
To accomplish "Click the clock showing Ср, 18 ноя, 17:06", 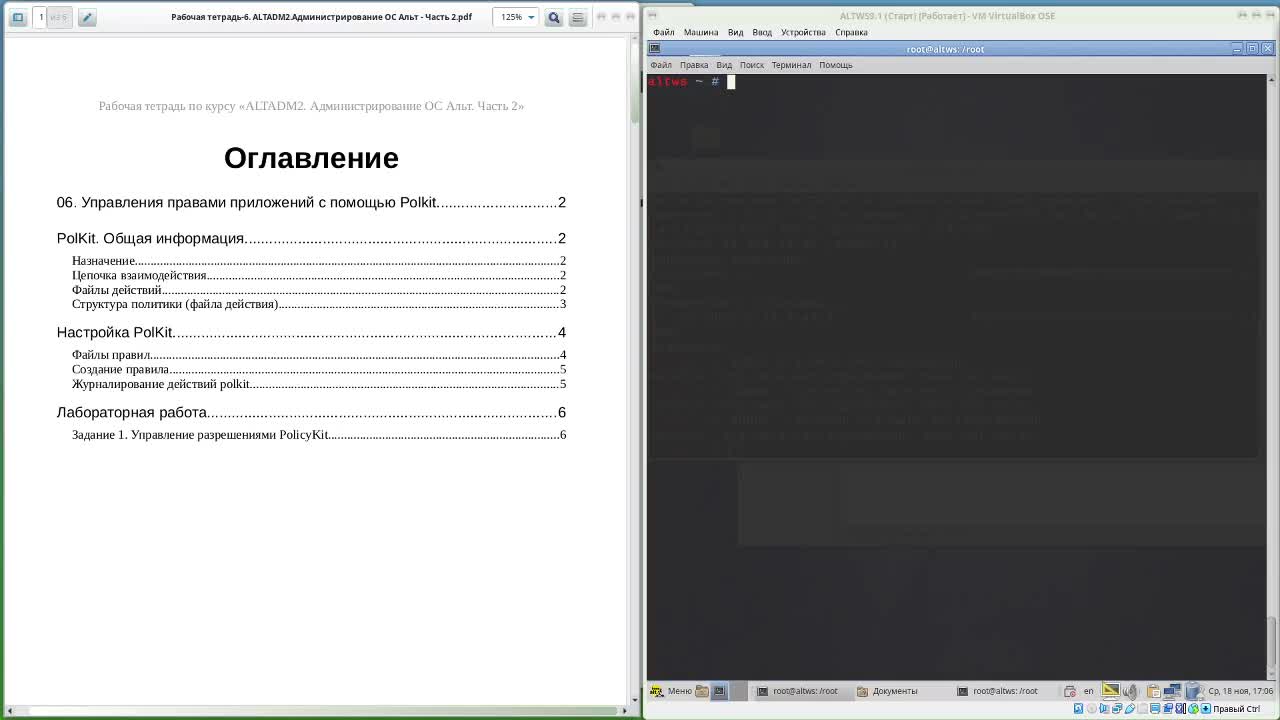I will coord(1240,691).
